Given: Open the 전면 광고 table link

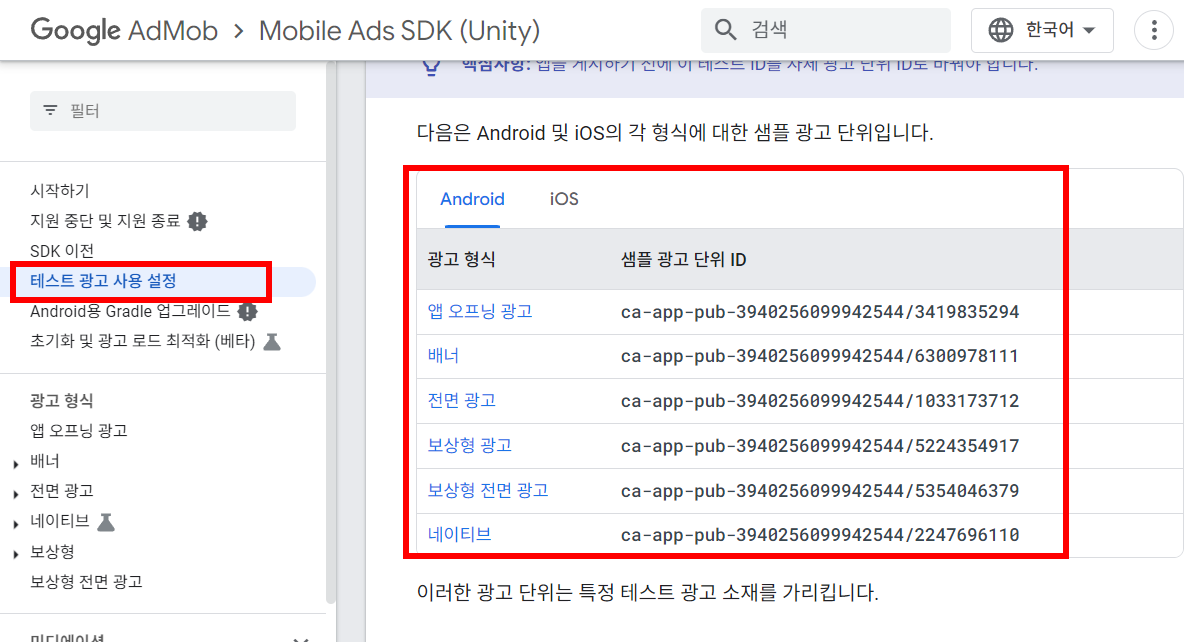Looking at the screenshot, I should tap(462, 400).
